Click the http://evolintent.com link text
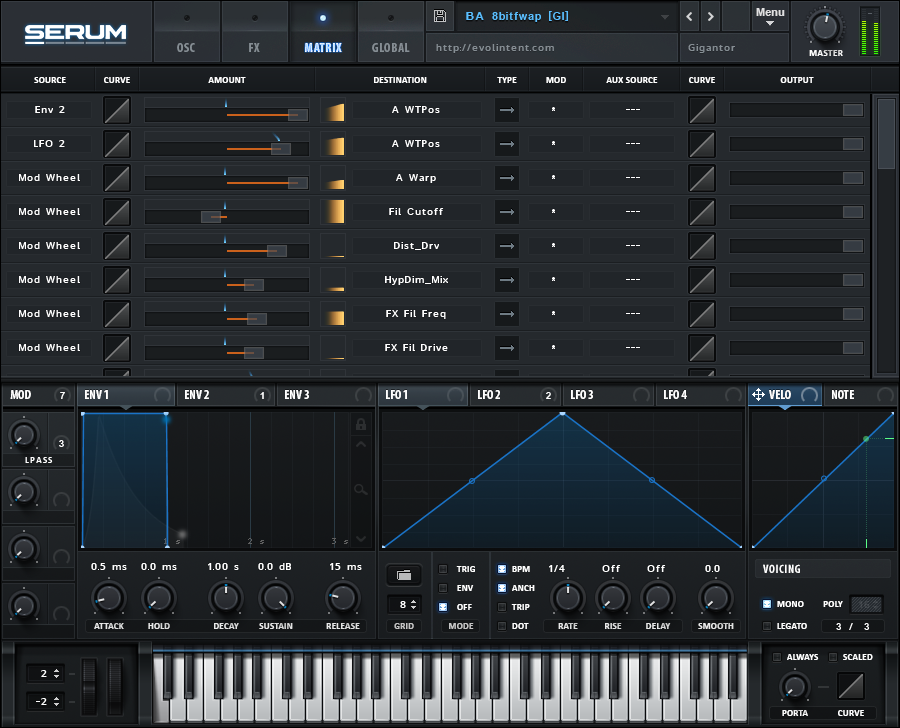 495,48
